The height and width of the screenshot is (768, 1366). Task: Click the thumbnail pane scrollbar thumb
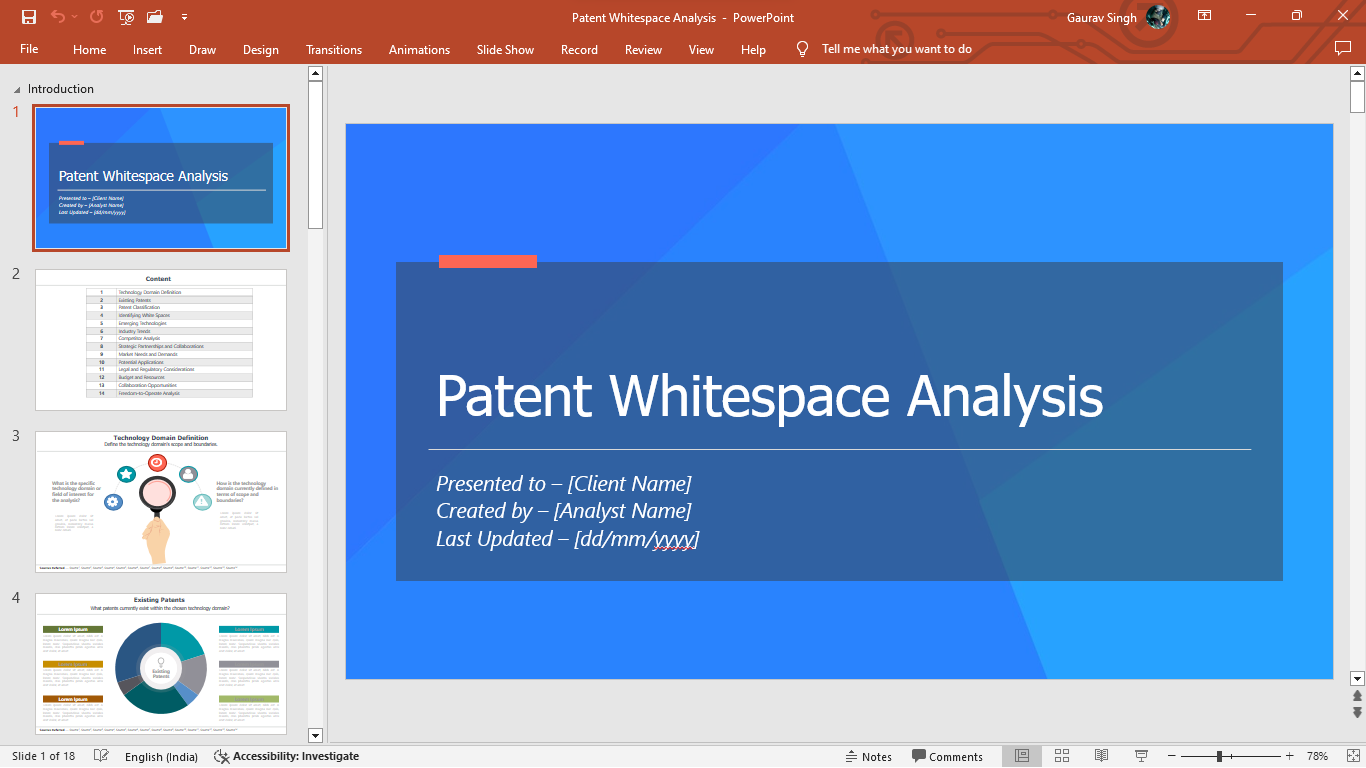(315, 155)
